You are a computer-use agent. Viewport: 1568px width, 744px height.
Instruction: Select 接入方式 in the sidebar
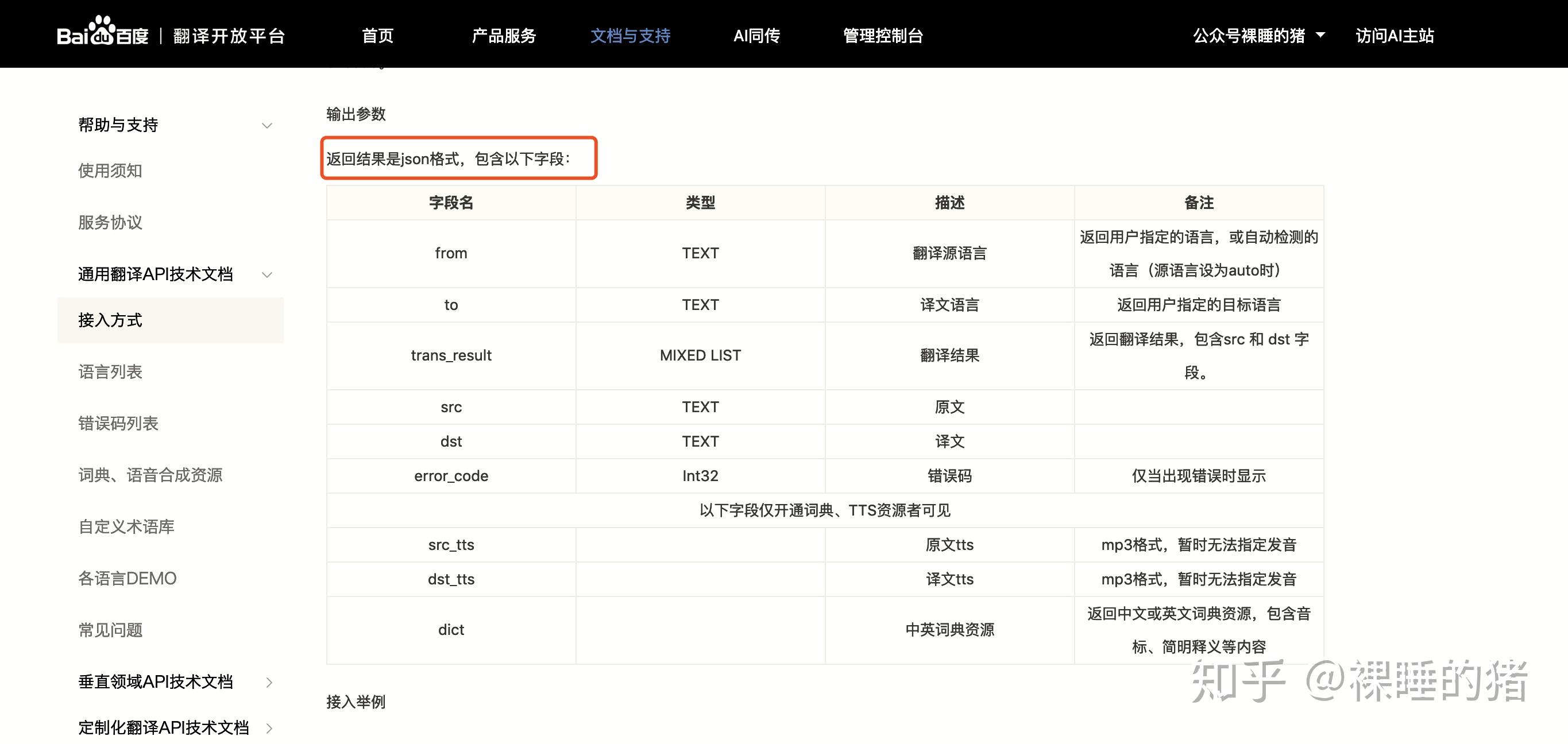pyautogui.click(x=110, y=320)
